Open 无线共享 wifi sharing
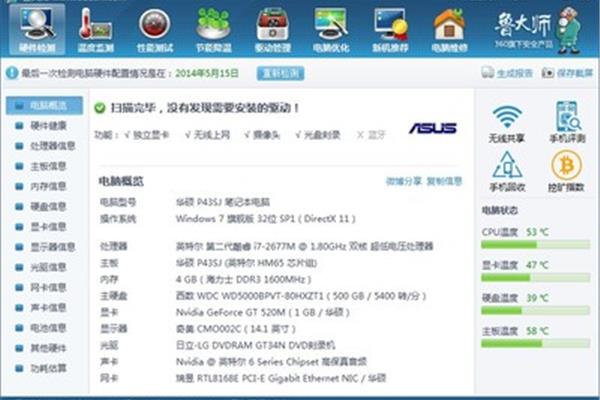Image resolution: width=600 pixels, height=400 pixels. point(507,123)
